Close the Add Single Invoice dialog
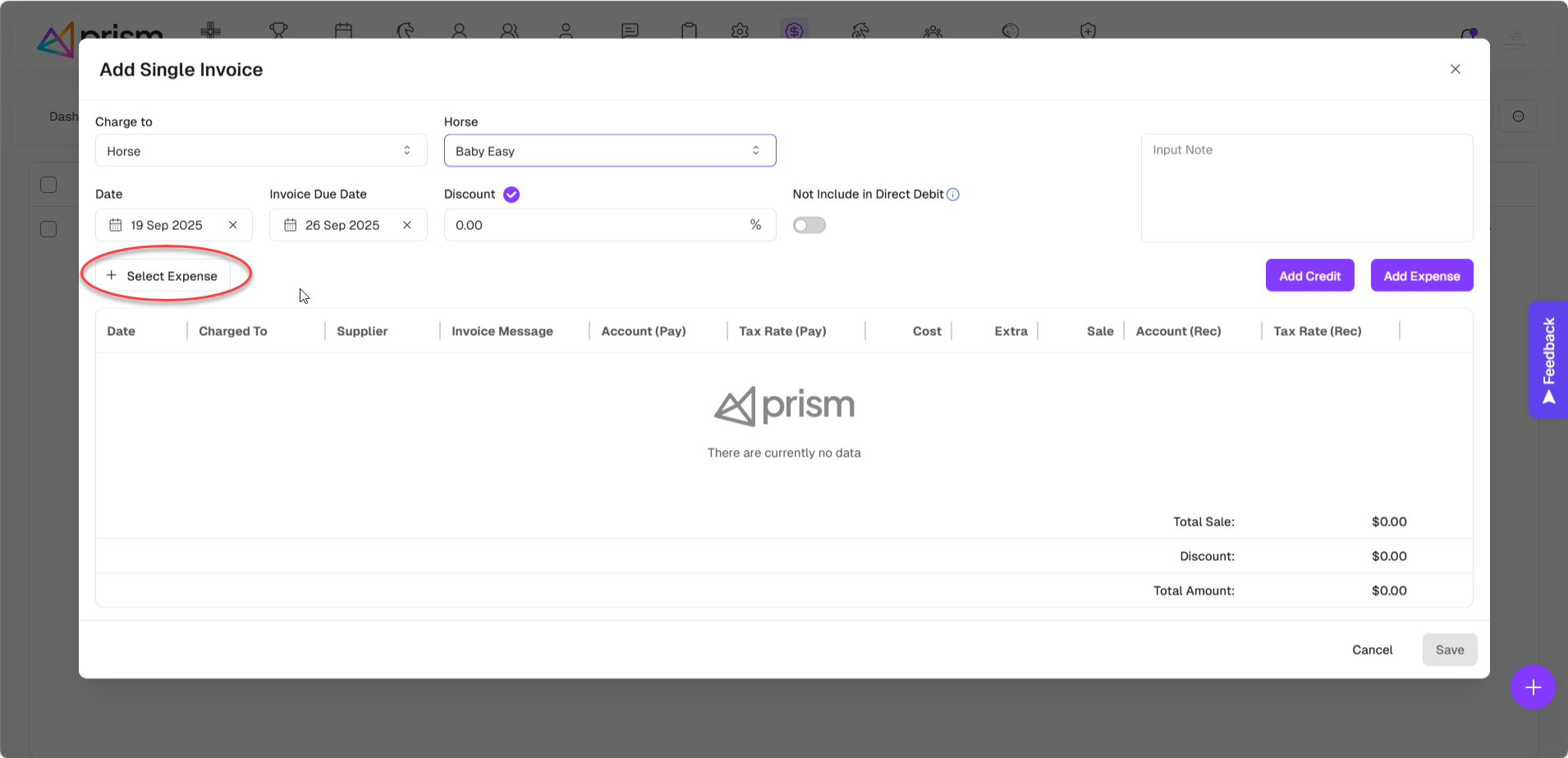Viewport: 1568px width, 758px height. click(1455, 69)
